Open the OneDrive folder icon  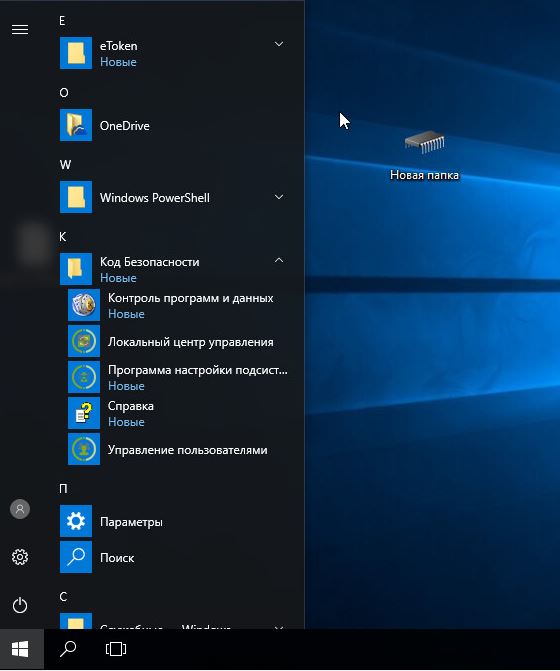(x=76, y=125)
